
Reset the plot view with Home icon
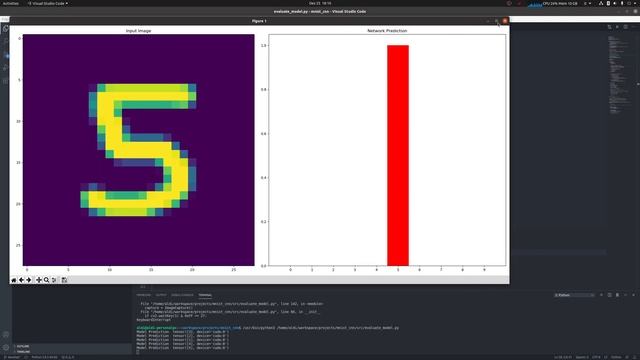click(x=13, y=280)
